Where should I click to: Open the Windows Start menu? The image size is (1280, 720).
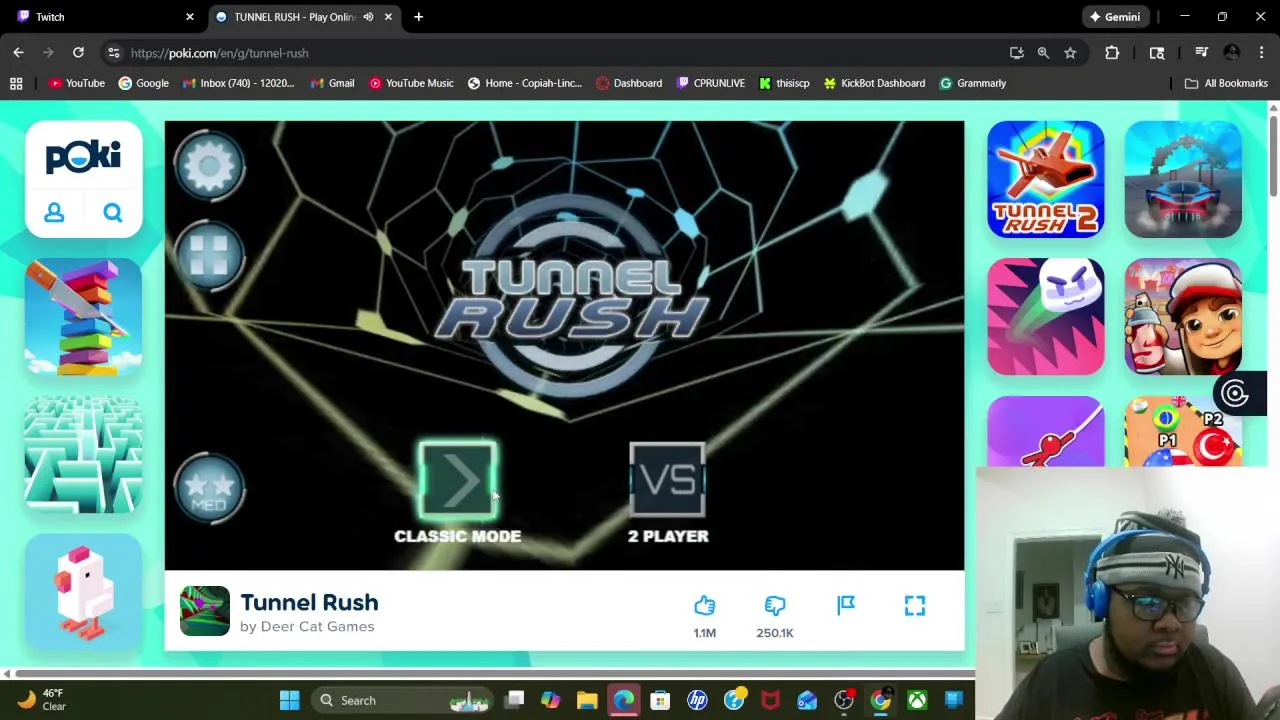[x=289, y=700]
